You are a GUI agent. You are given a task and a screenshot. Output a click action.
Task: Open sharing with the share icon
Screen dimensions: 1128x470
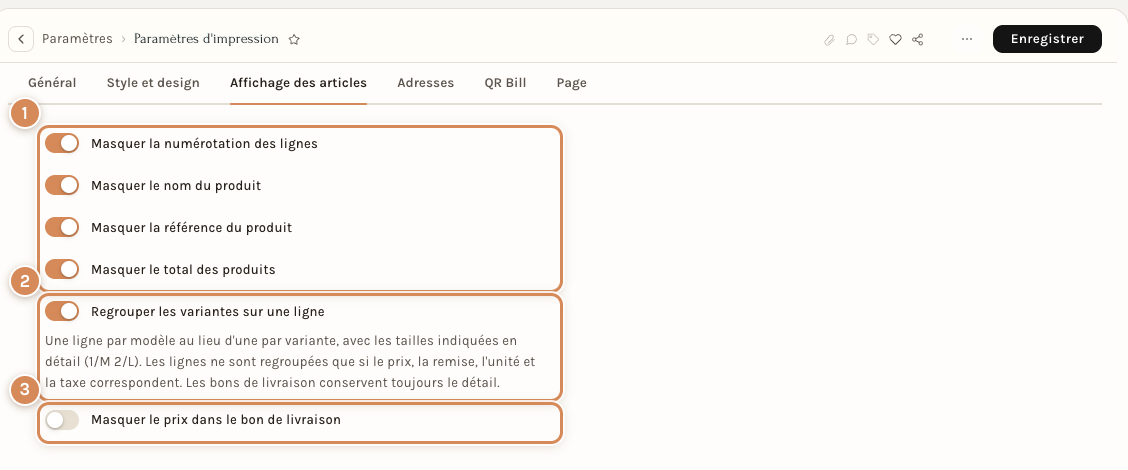[x=917, y=40]
